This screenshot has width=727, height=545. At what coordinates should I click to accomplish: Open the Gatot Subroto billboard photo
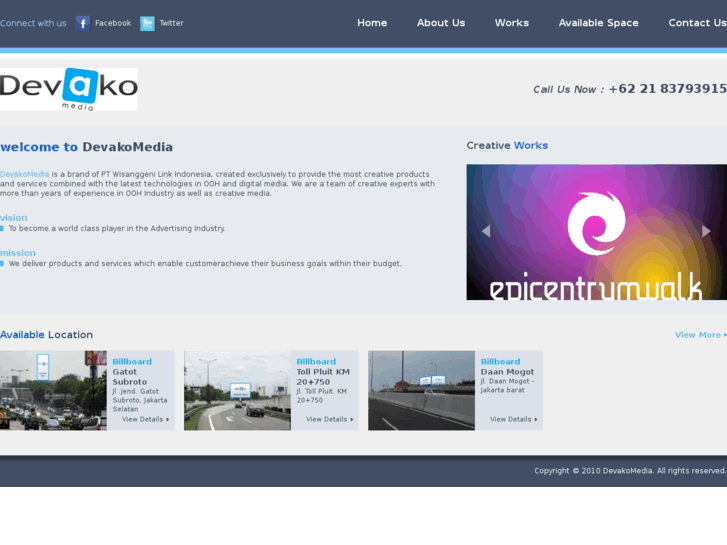pos(53,391)
